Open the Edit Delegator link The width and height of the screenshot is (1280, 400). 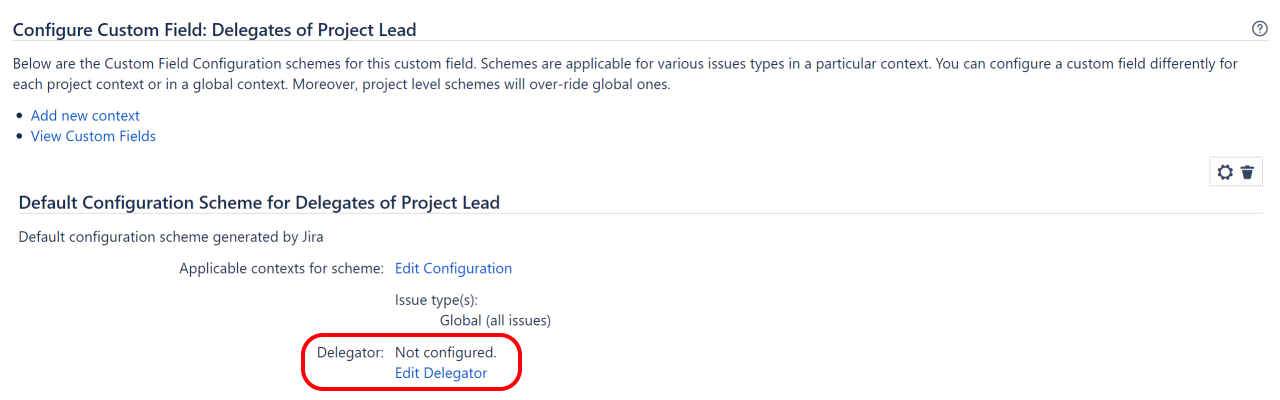coord(441,373)
